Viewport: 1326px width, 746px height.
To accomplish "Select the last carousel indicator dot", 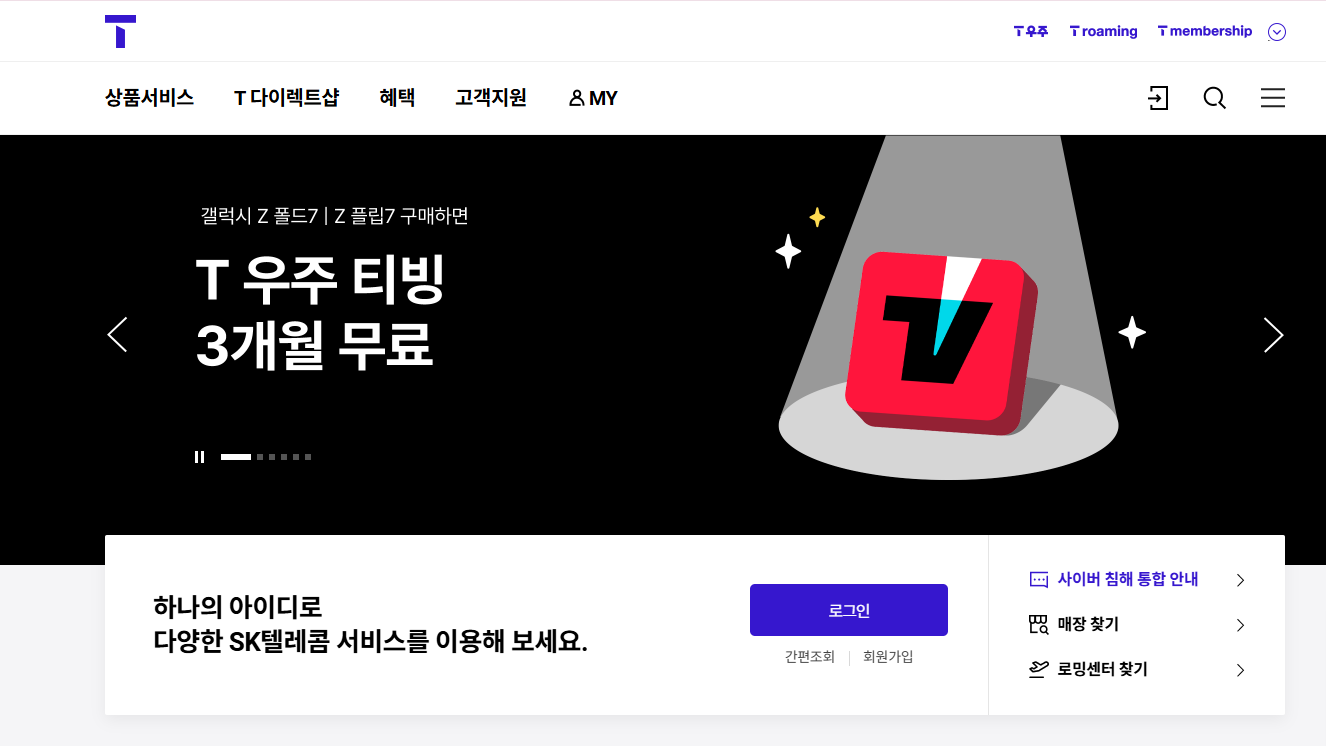I will pyautogui.click(x=308, y=457).
